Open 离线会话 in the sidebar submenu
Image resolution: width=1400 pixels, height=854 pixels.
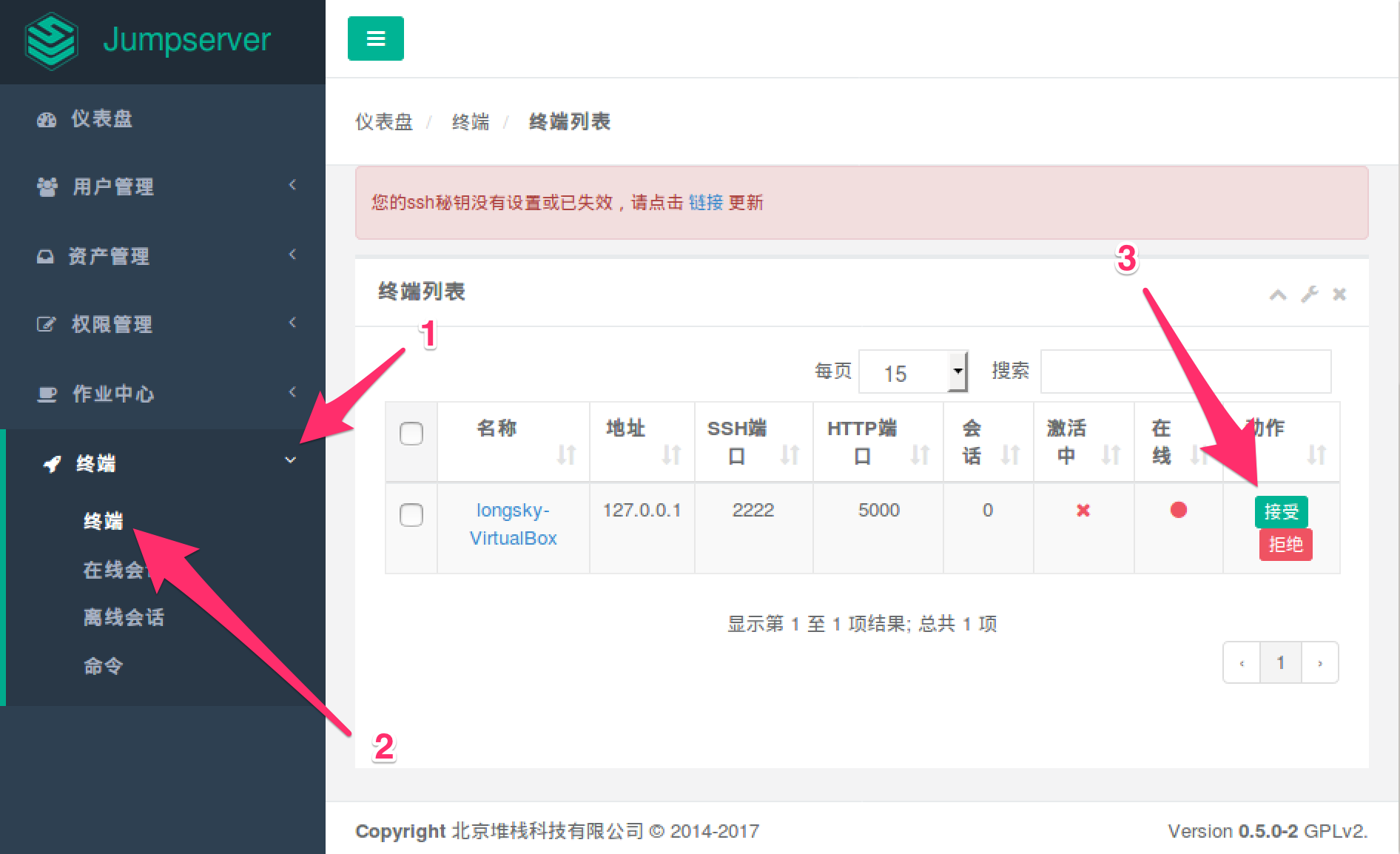124,617
